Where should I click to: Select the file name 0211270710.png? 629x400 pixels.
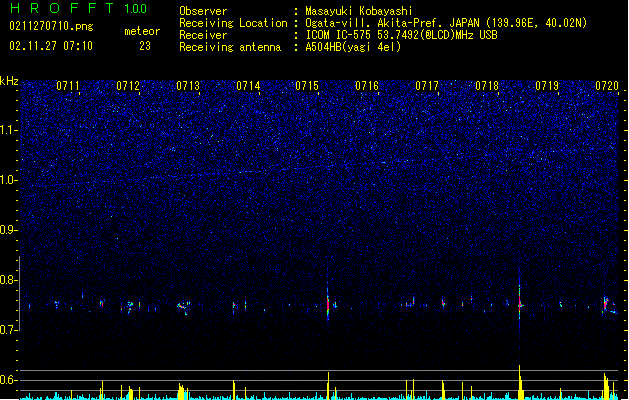51,26
